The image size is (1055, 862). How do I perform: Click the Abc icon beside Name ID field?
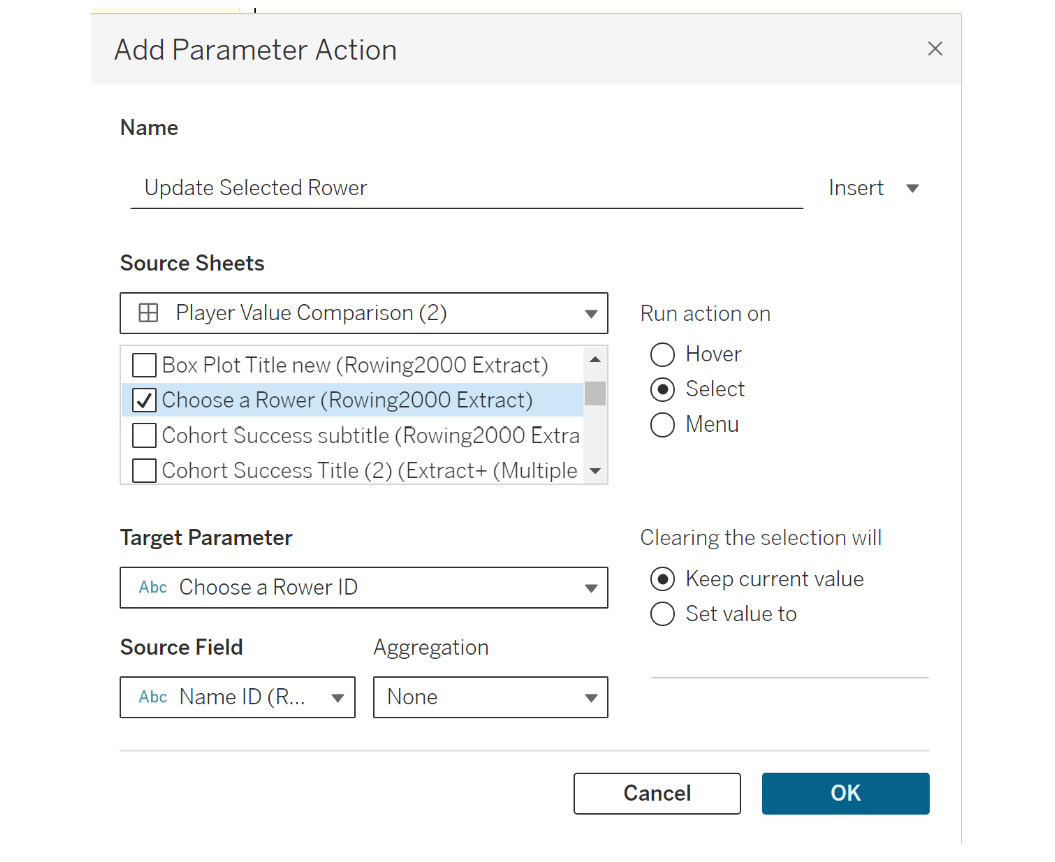pyautogui.click(x=153, y=697)
